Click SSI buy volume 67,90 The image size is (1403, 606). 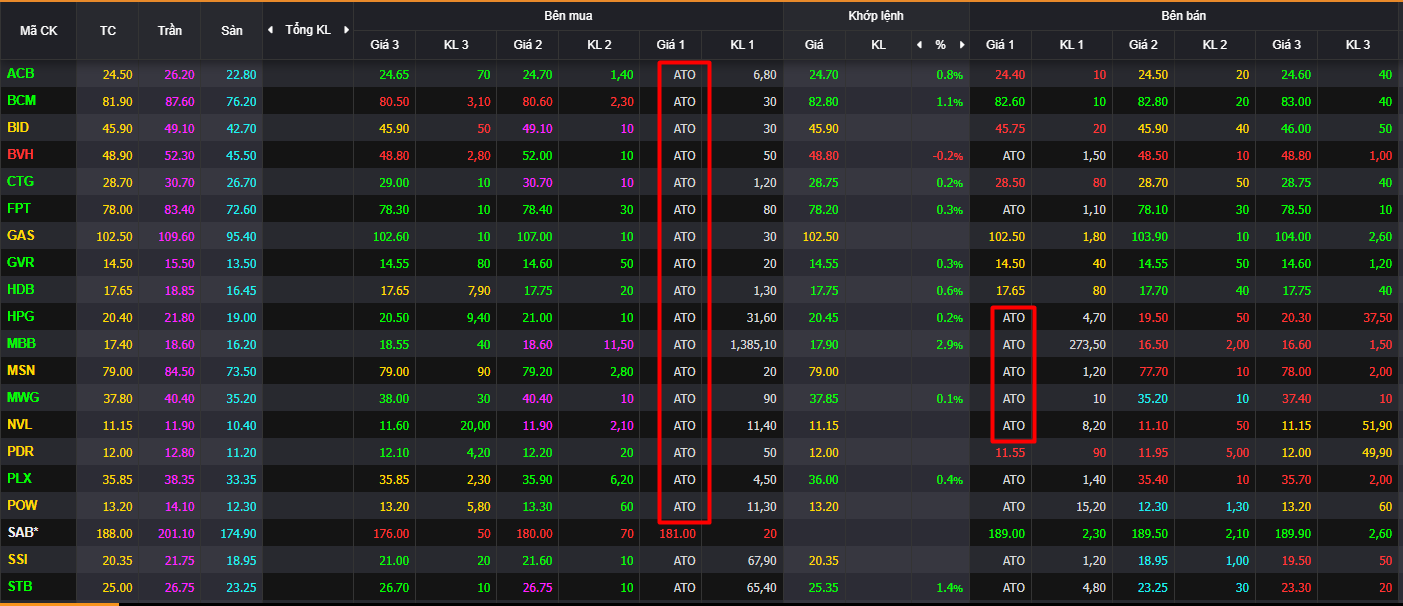(762, 560)
